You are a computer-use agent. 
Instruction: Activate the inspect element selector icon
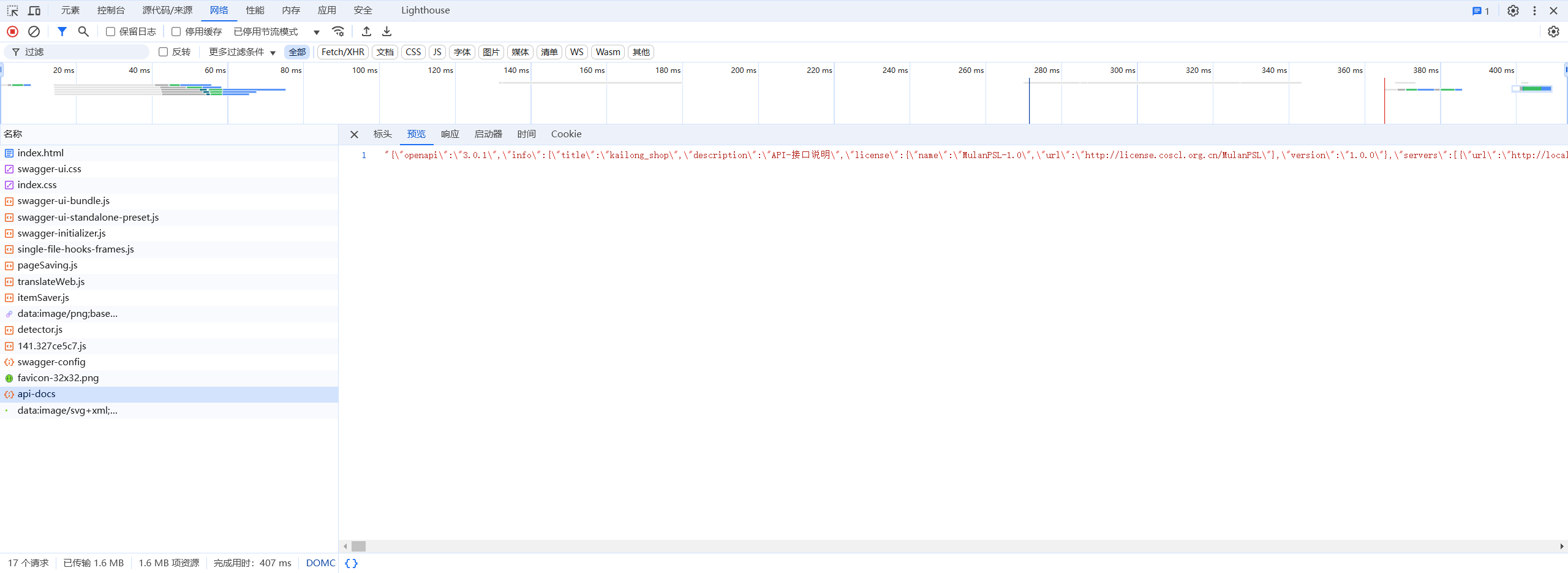click(12, 11)
